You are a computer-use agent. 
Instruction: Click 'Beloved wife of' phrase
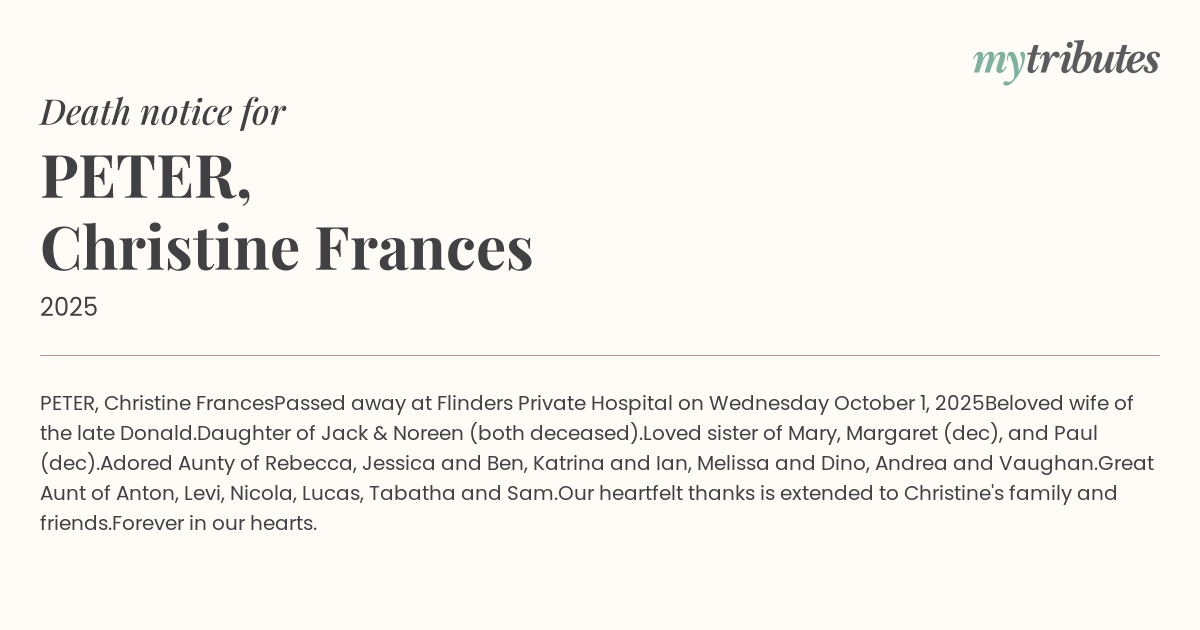click(1059, 404)
